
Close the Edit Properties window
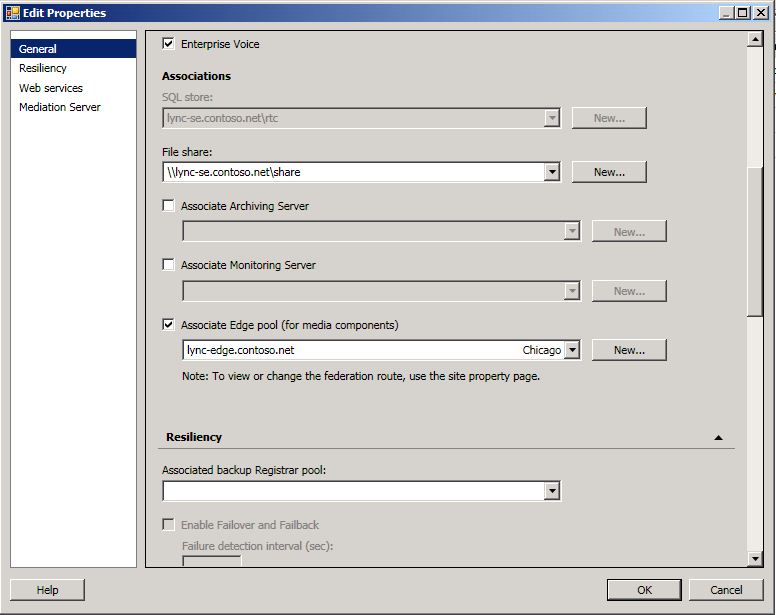pos(761,13)
